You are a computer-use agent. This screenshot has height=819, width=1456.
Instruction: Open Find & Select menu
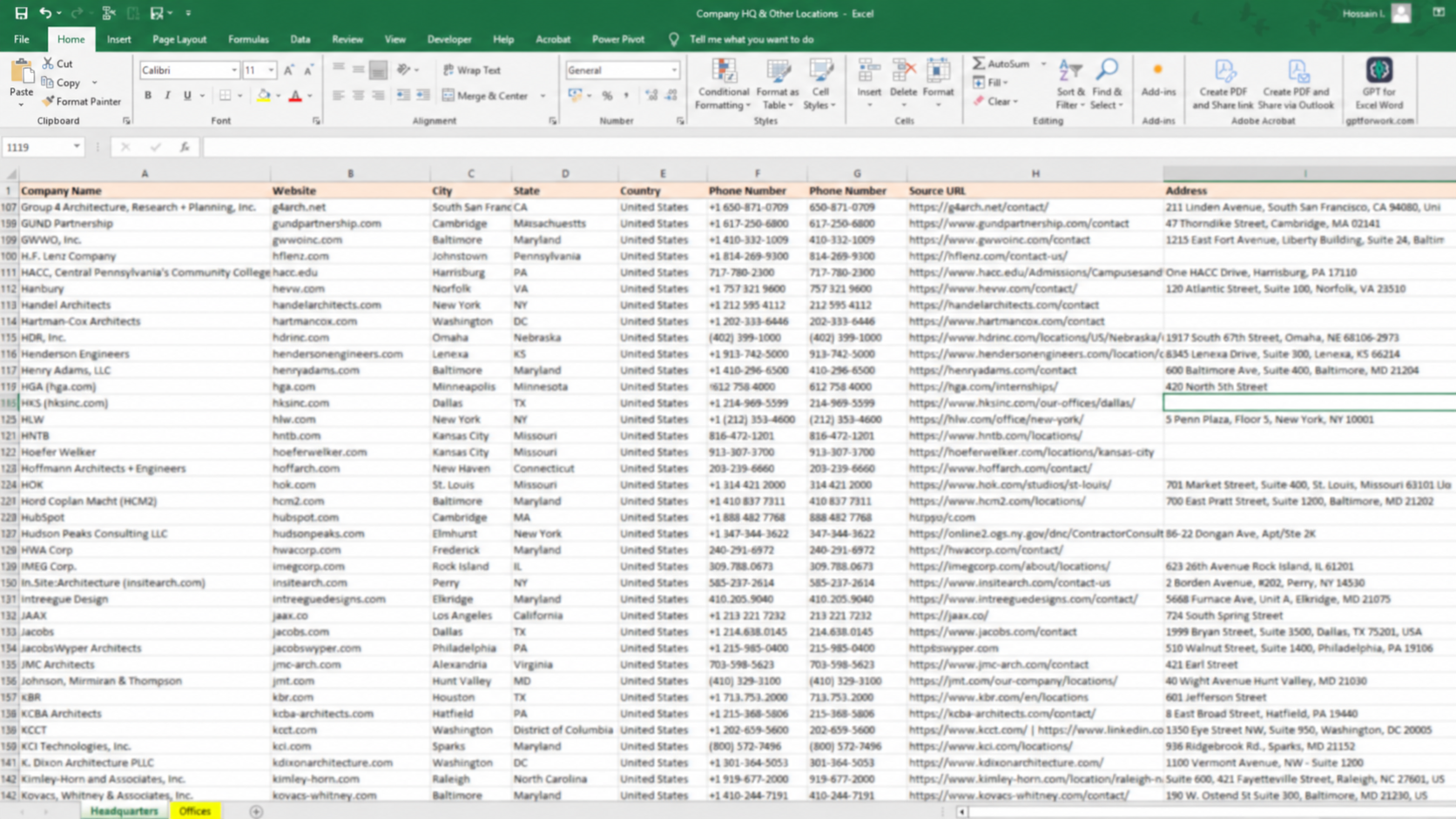click(1107, 84)
